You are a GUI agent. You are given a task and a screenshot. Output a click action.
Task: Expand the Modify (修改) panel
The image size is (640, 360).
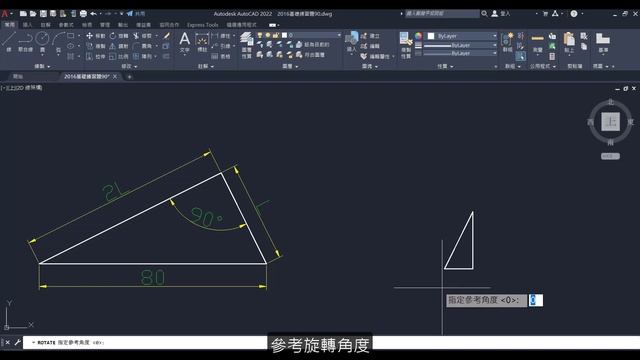(129, 66)
